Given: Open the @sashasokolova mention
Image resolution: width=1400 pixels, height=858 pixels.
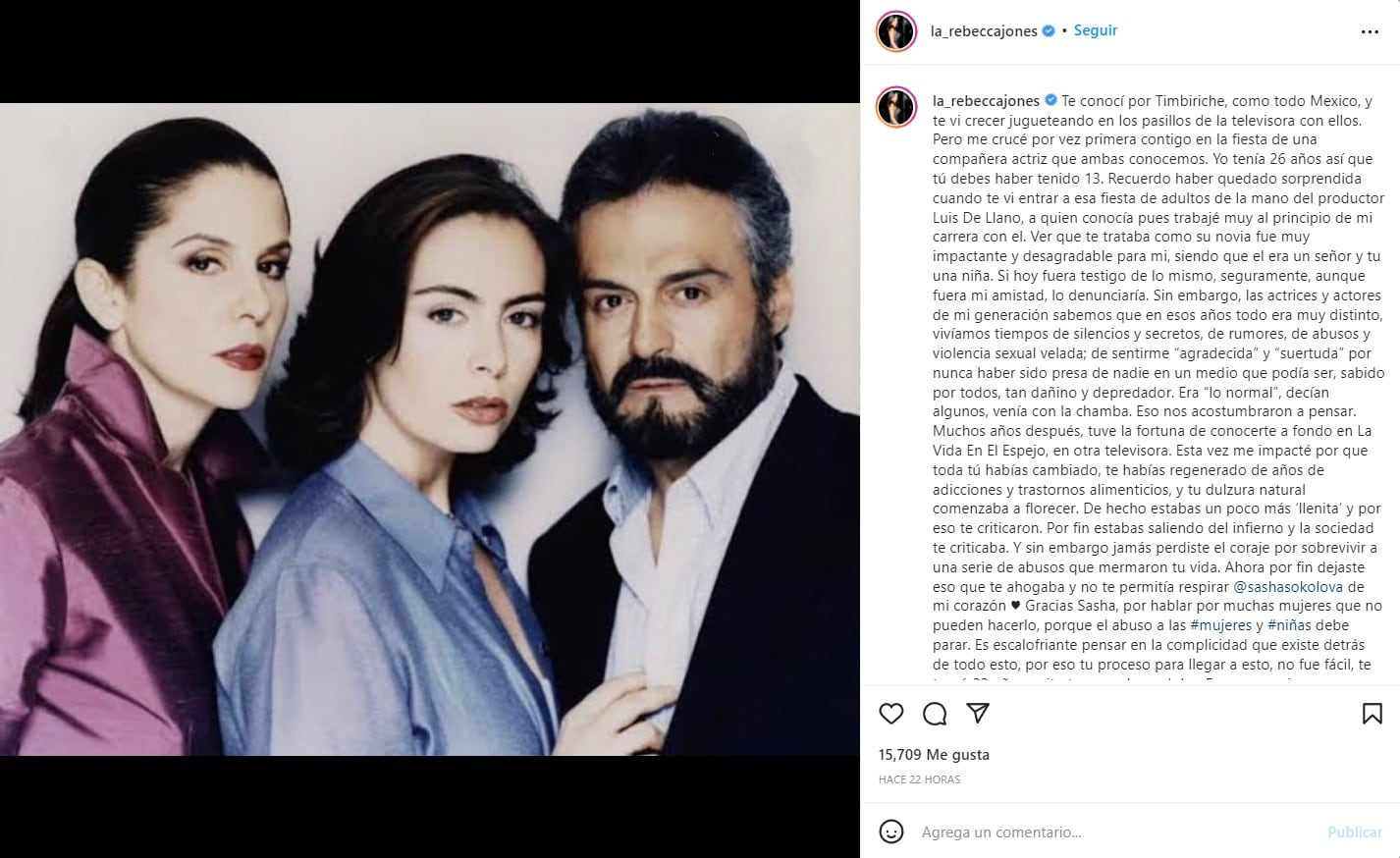Looking at the screenshot, I should point(1290,587).
